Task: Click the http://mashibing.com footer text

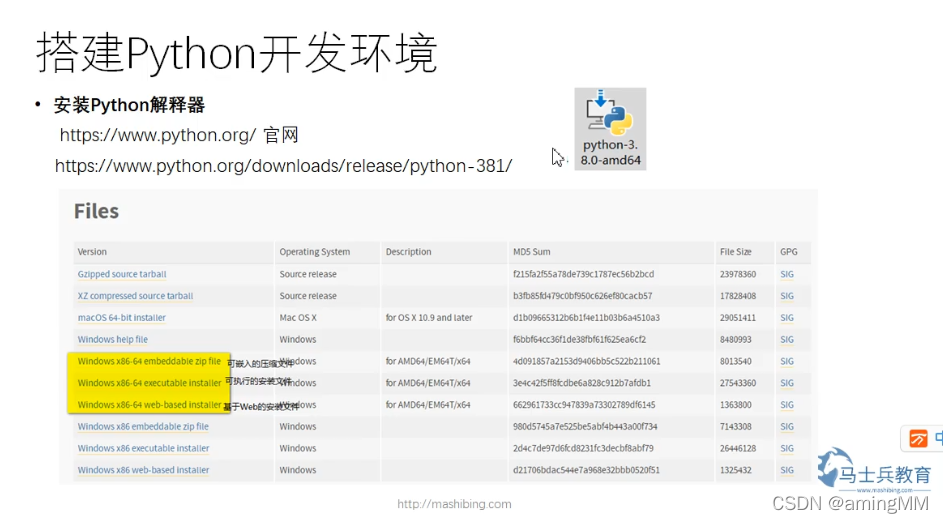Action: tap(454, 504)
